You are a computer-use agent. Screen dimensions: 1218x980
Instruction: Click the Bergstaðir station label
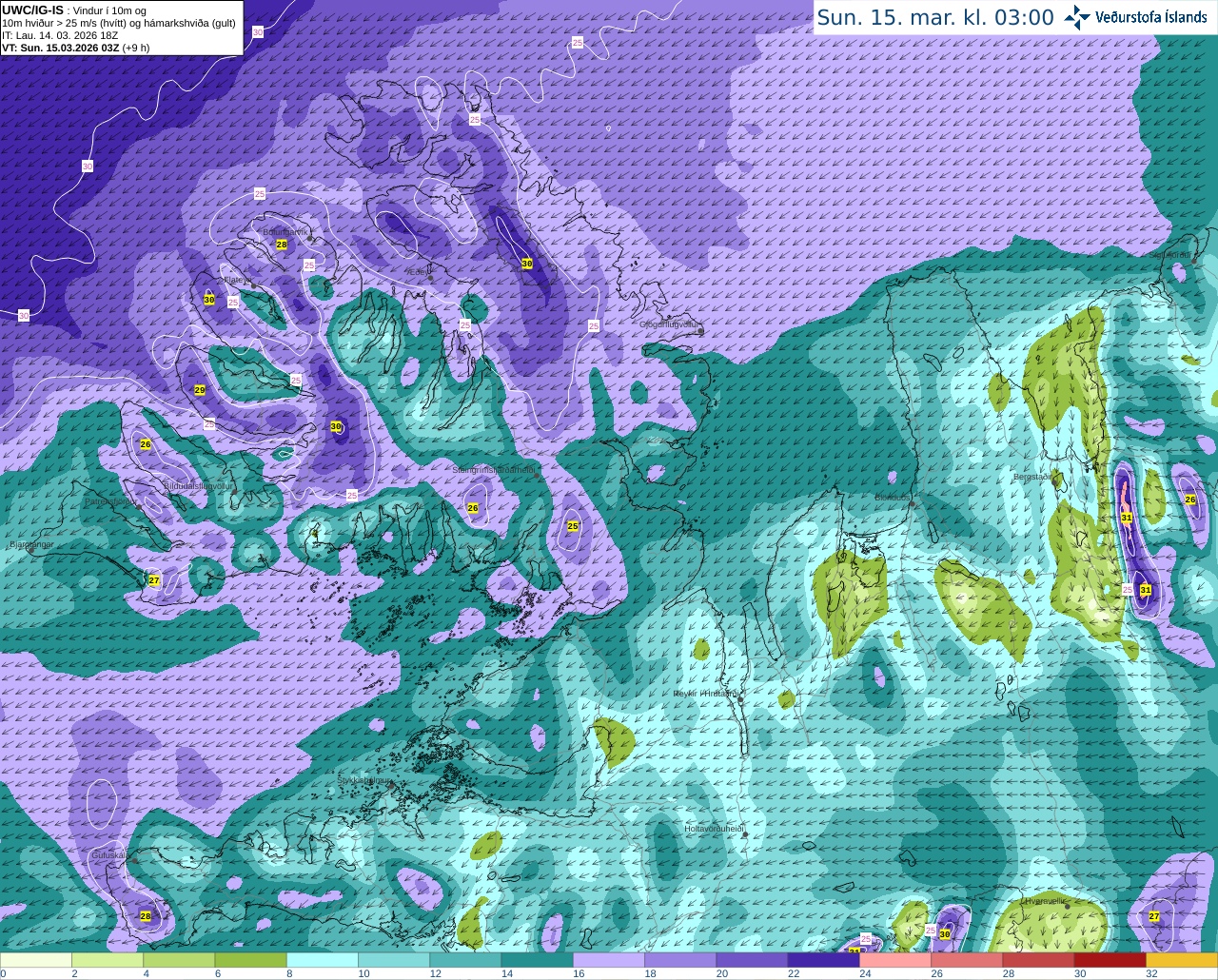pos(1032,477)
